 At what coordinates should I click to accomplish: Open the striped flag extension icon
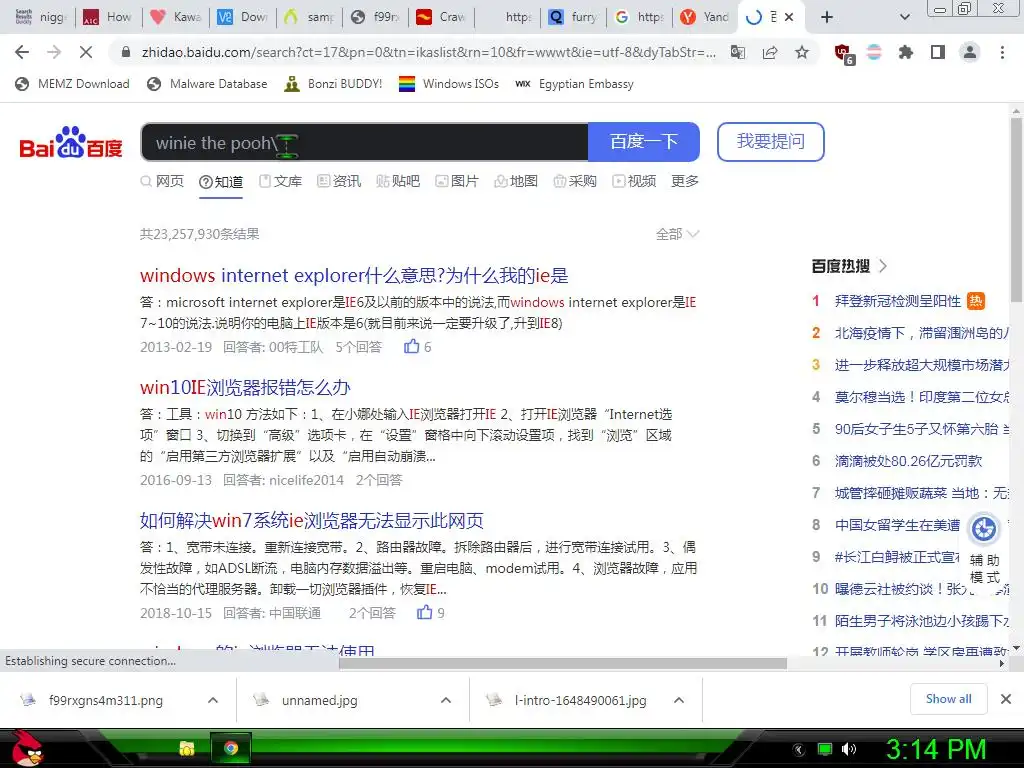[x=874, y=52]
